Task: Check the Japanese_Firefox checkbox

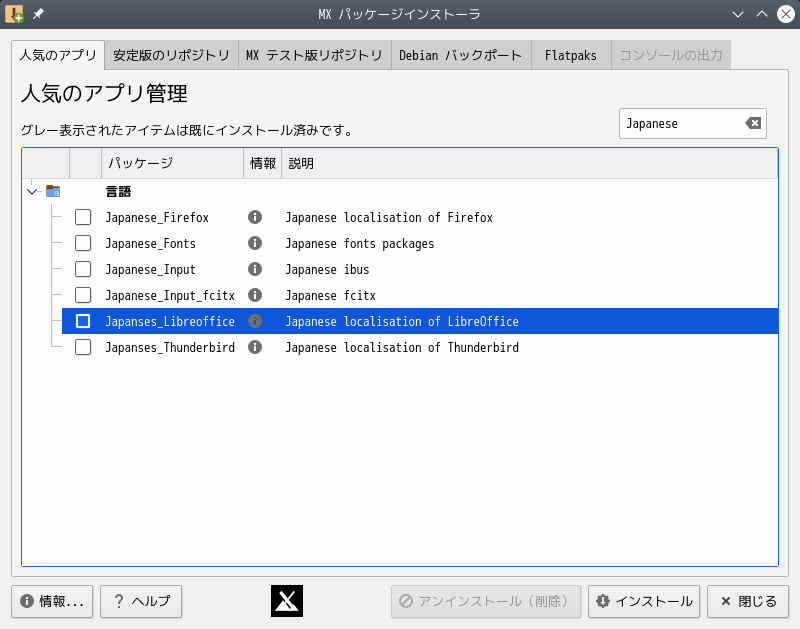Action: tap(83, 217)
